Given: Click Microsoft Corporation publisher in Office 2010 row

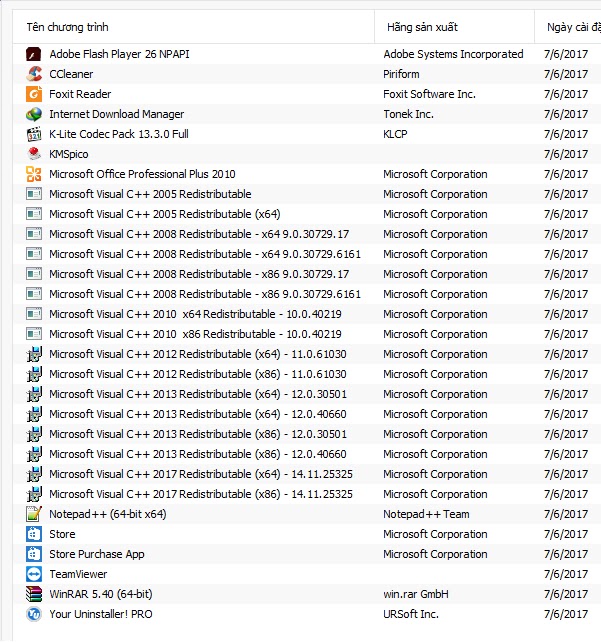Looking at the screenshot, I should coord(435,174).
